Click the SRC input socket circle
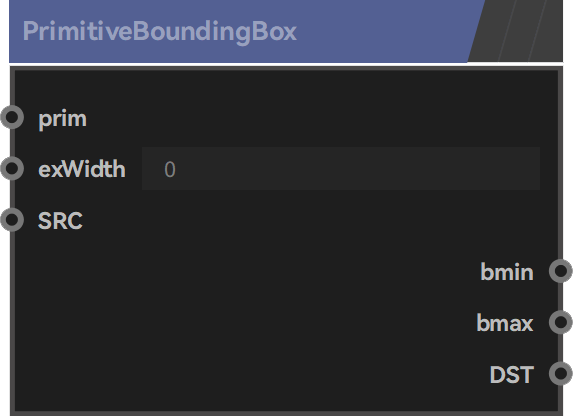This screenshot has height=416, width=573. (x=12, y=220)
